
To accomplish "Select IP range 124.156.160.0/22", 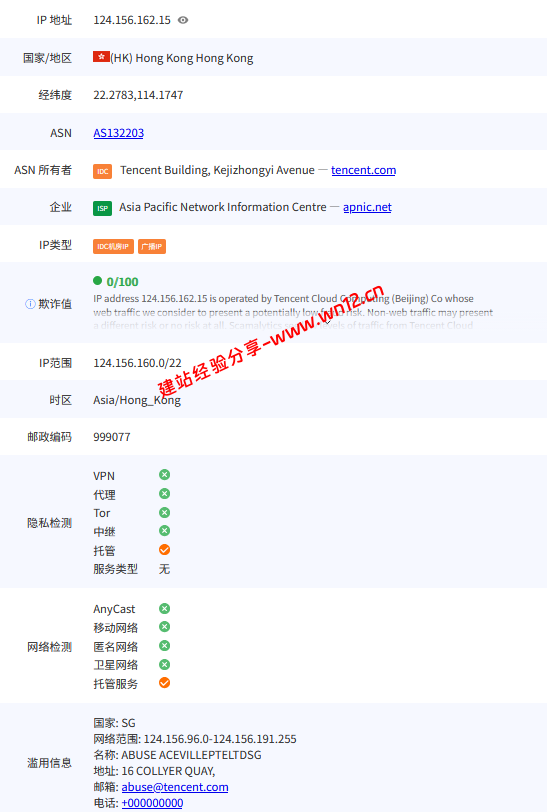I will (x=137, y=363).
